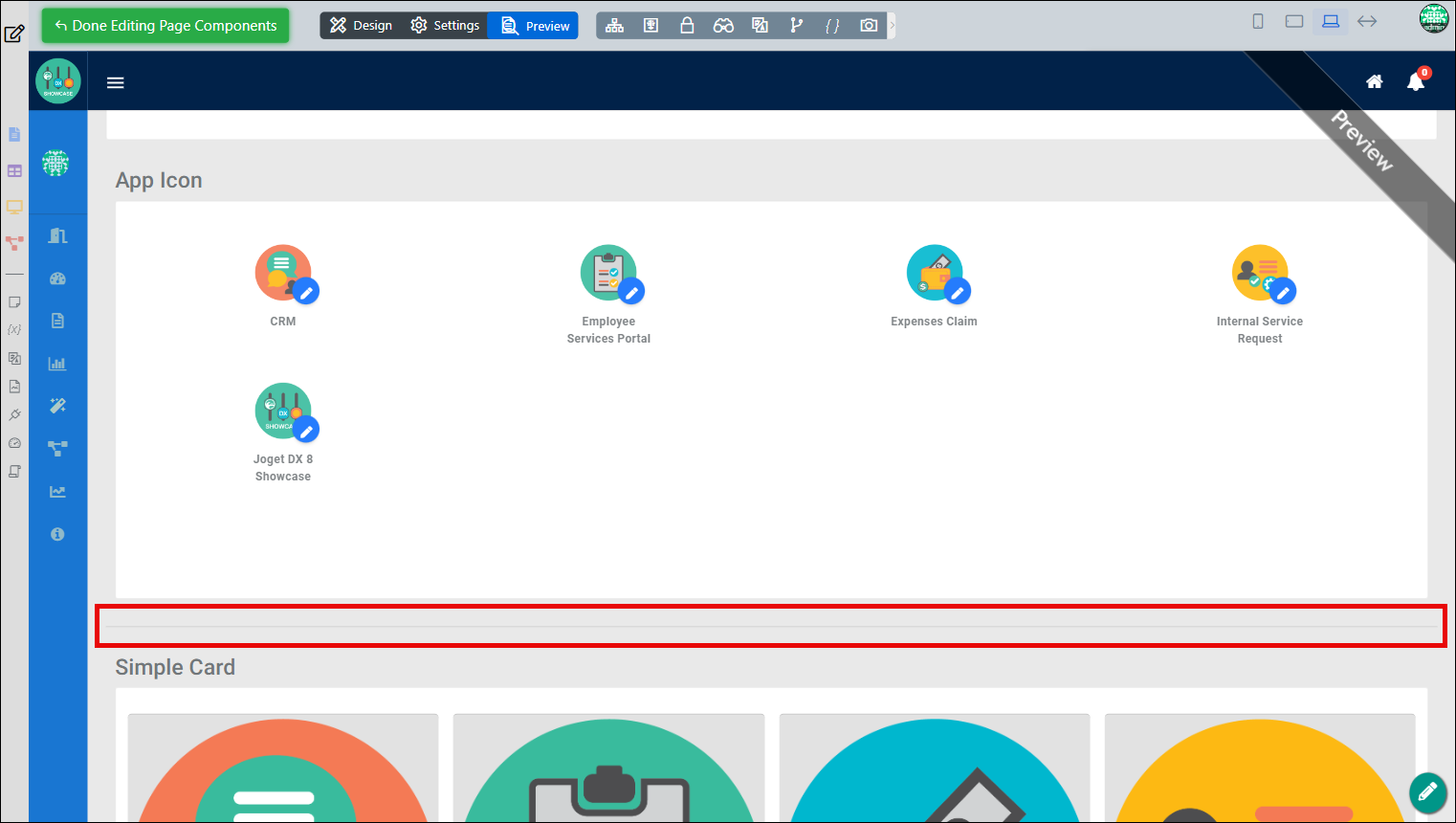Launch Joget DX 8 Showcase app
The image size is (1456, 823).
tap(283, 411)
